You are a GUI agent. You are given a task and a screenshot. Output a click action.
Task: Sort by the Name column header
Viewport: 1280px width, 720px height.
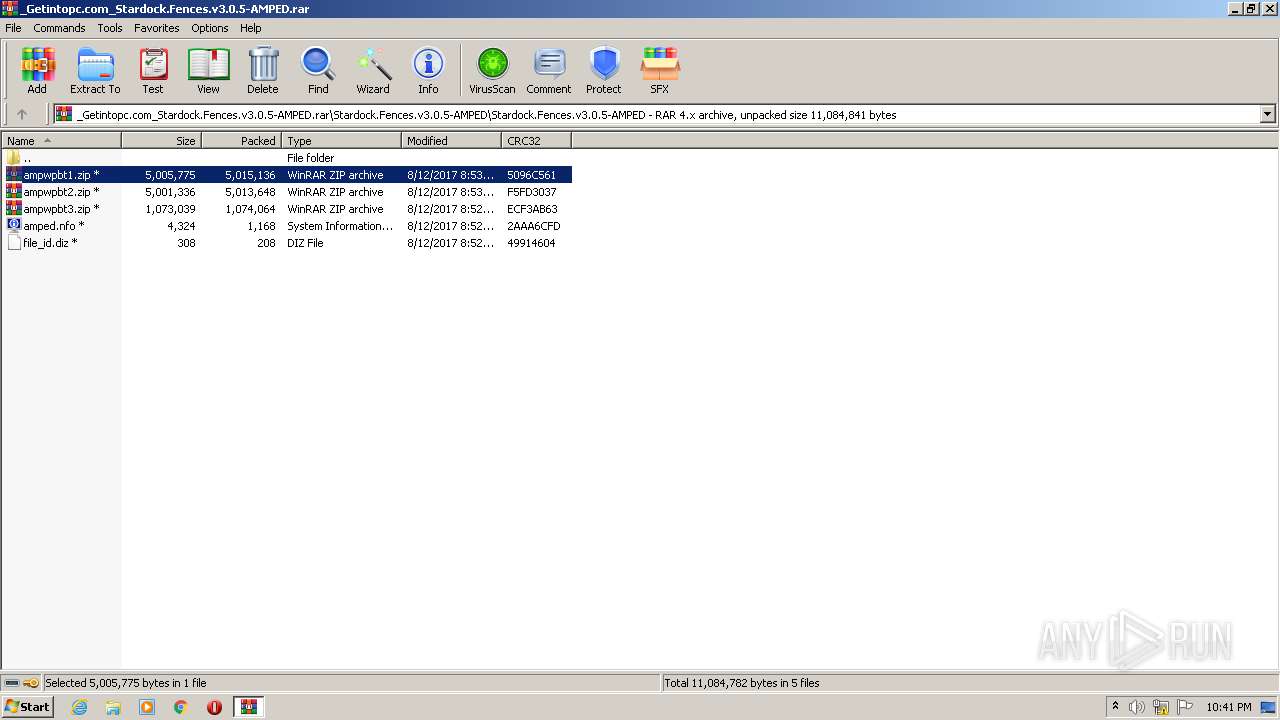click(61, 141)
